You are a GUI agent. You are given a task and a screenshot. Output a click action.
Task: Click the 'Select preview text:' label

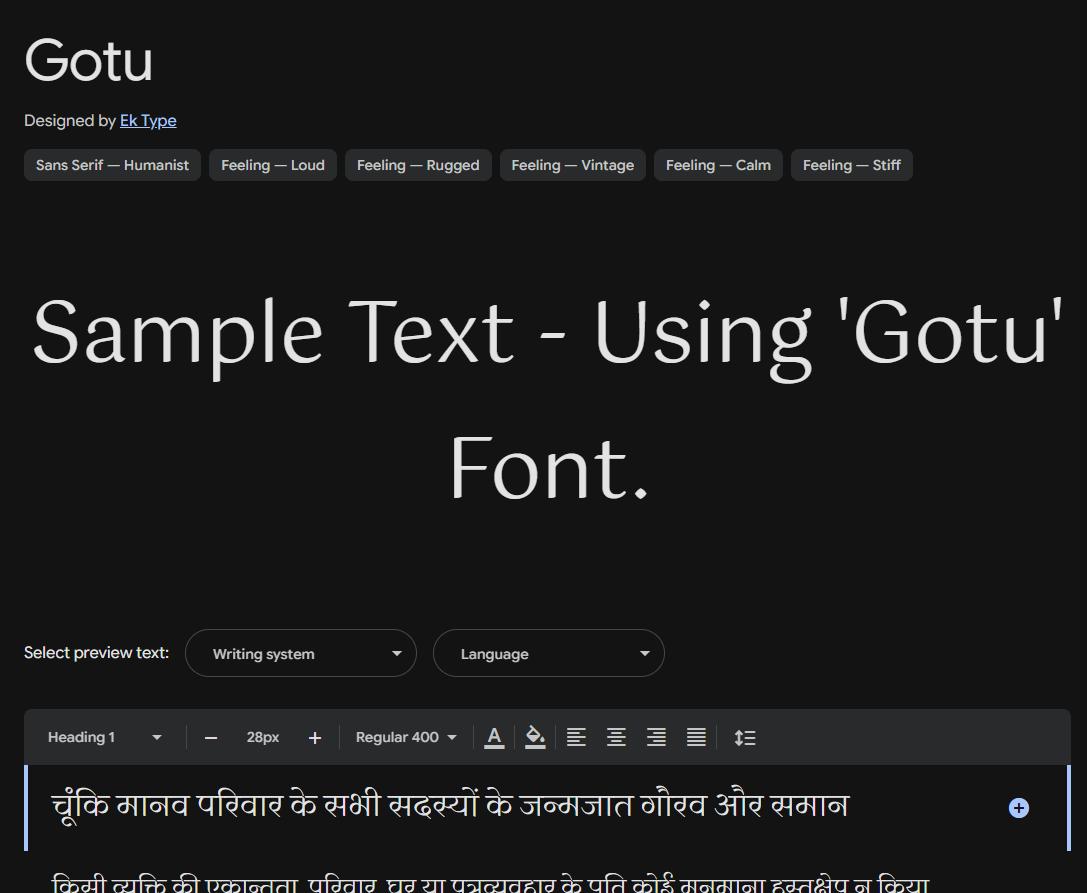(96, 652)
